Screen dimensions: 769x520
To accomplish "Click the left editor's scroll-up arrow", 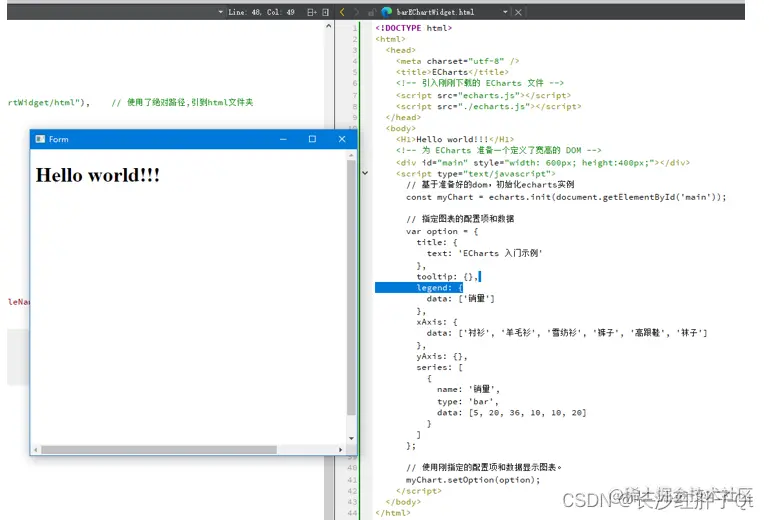I will [329, 26].
